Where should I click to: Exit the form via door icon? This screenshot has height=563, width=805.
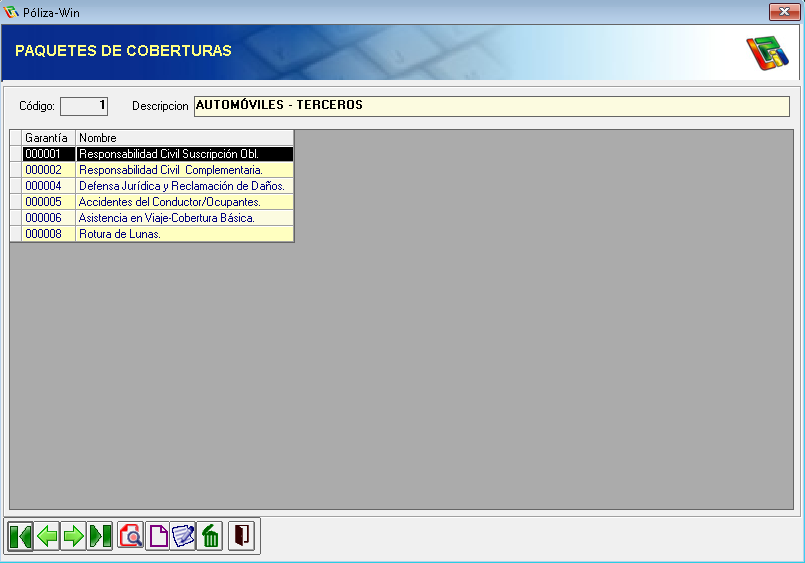coord(241,536)
